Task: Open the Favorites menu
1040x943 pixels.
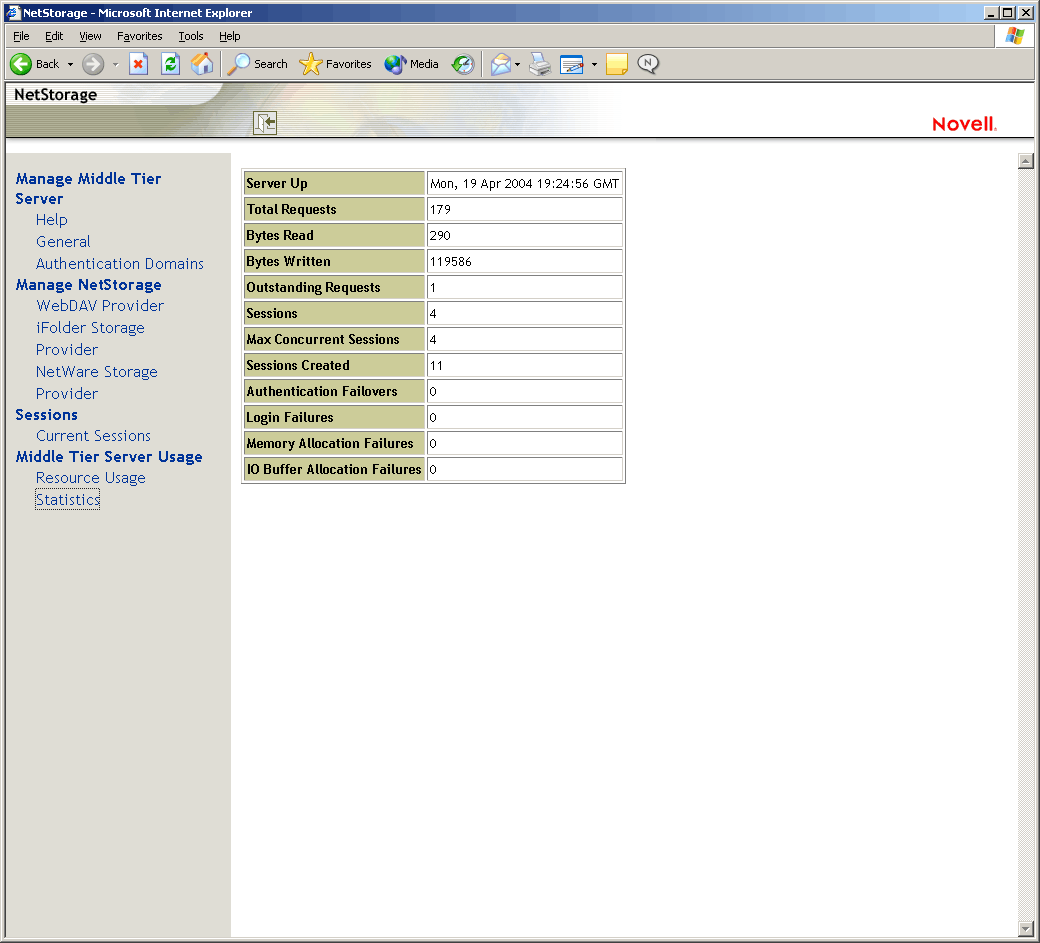Action: click(139, 36)
